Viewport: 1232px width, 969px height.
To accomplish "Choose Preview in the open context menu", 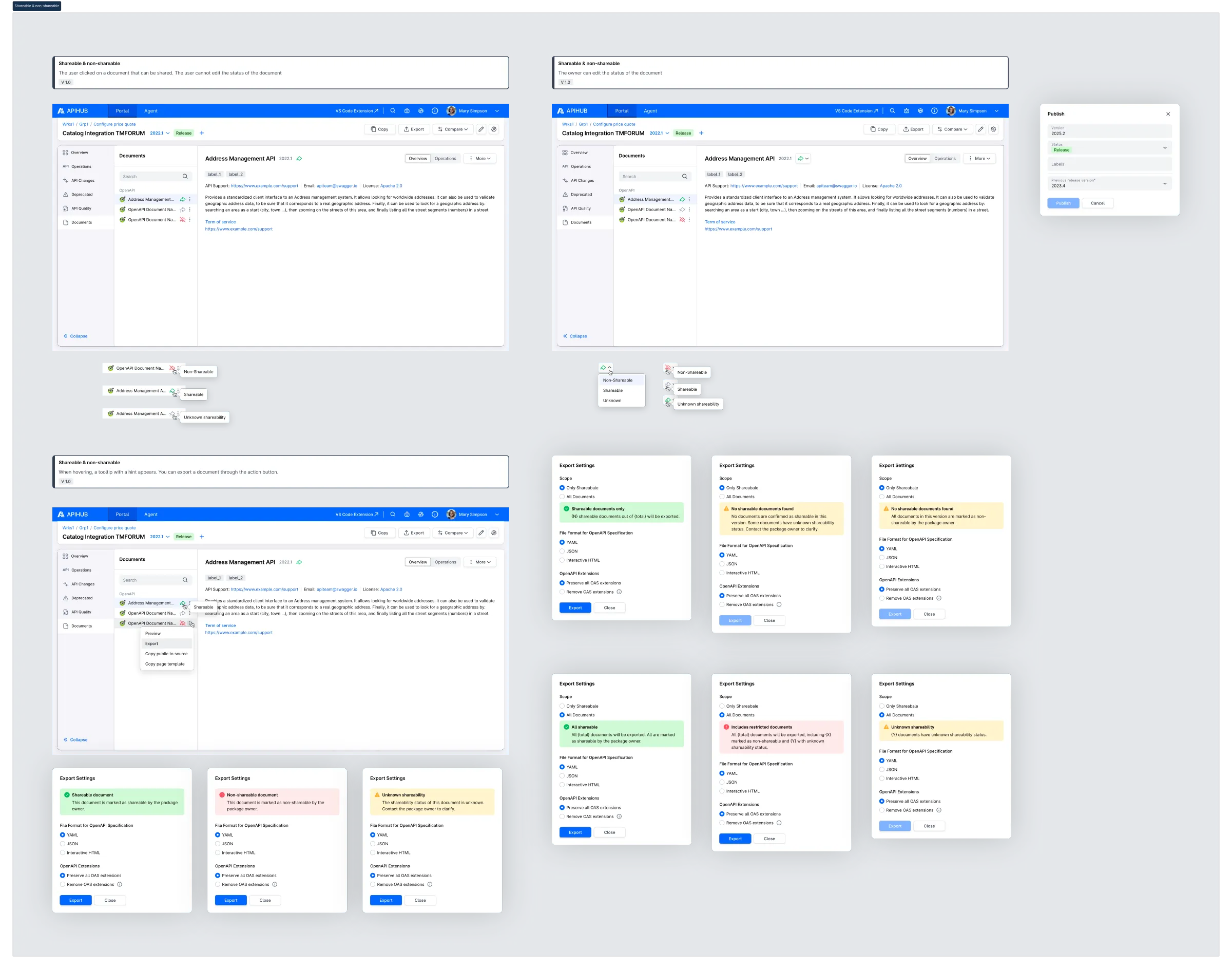I will [167, 634].
